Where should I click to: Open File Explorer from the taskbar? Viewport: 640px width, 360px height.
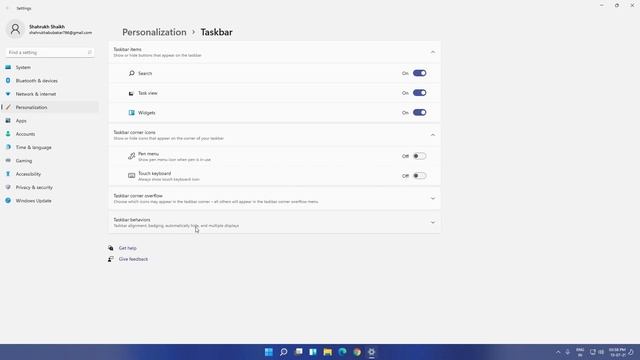(328, 352)
